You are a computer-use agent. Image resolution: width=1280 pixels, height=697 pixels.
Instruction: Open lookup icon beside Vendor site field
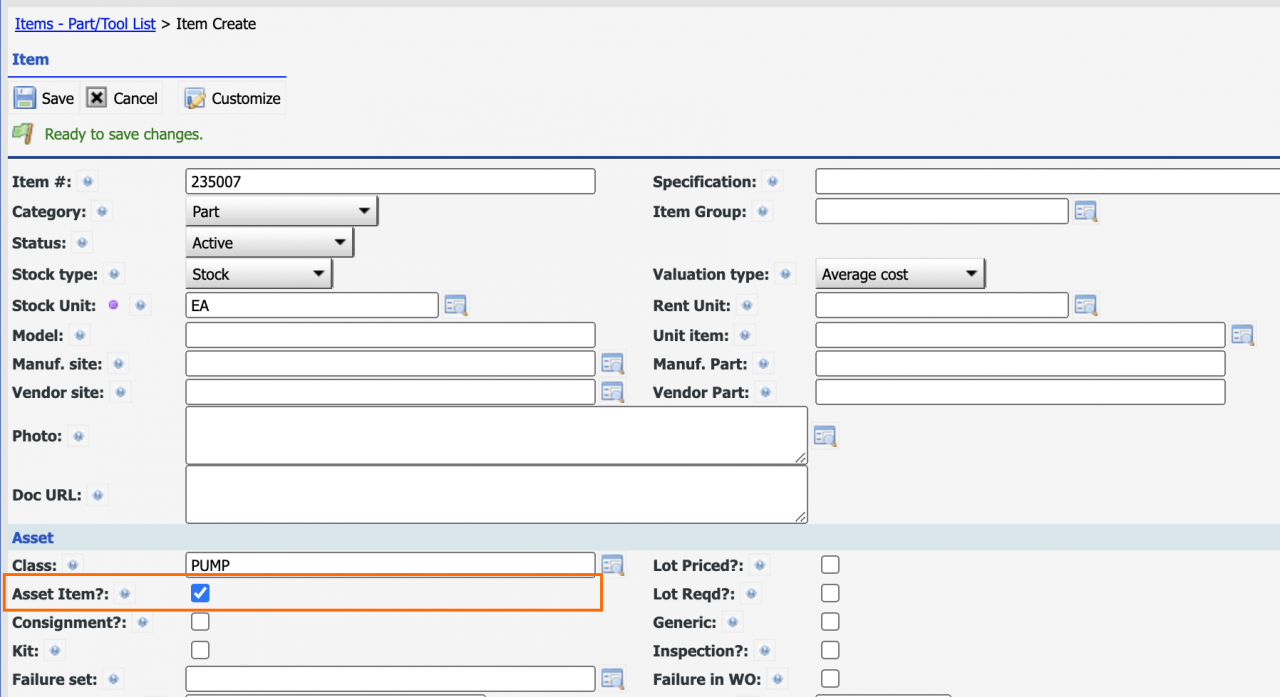[x=612, y=392]
